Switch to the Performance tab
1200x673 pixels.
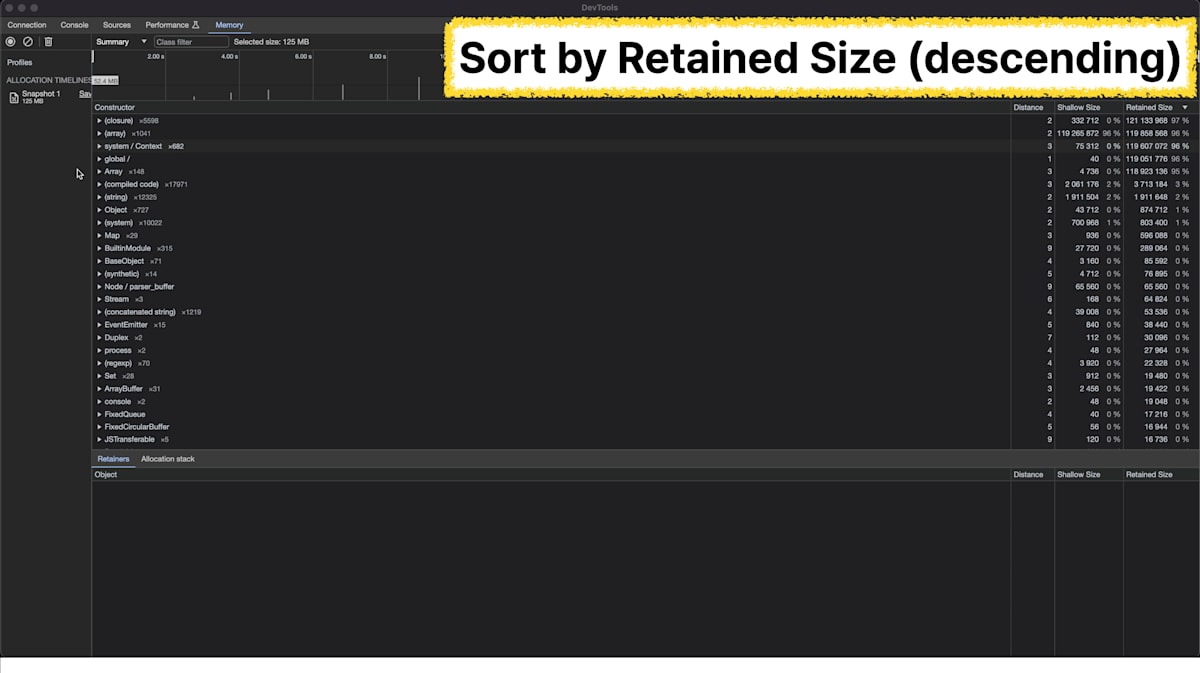pos(172,25)
